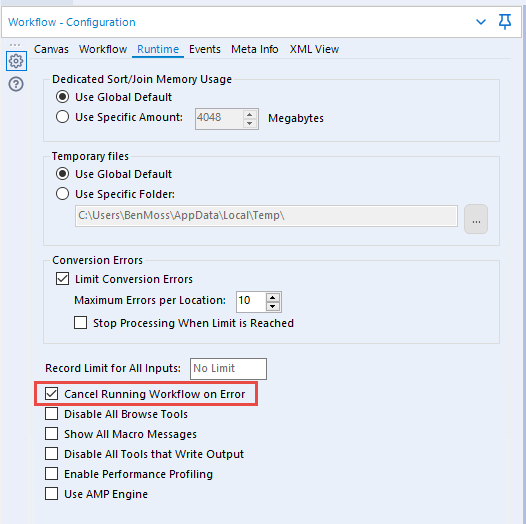Increase memory amount with up spinner arrow
Image resolution: width=526 pixels, height=524 pixels.
pos(249,115)
